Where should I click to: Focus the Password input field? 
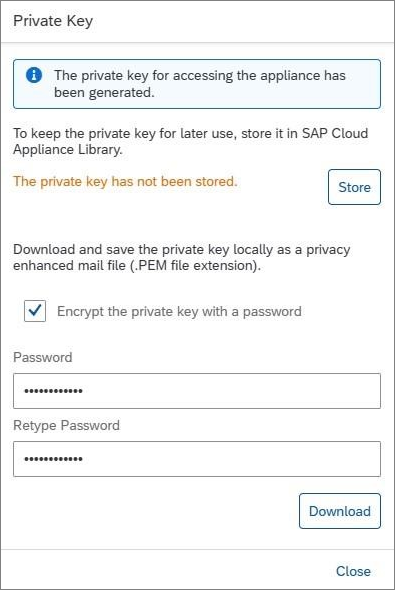pos(197,391)
